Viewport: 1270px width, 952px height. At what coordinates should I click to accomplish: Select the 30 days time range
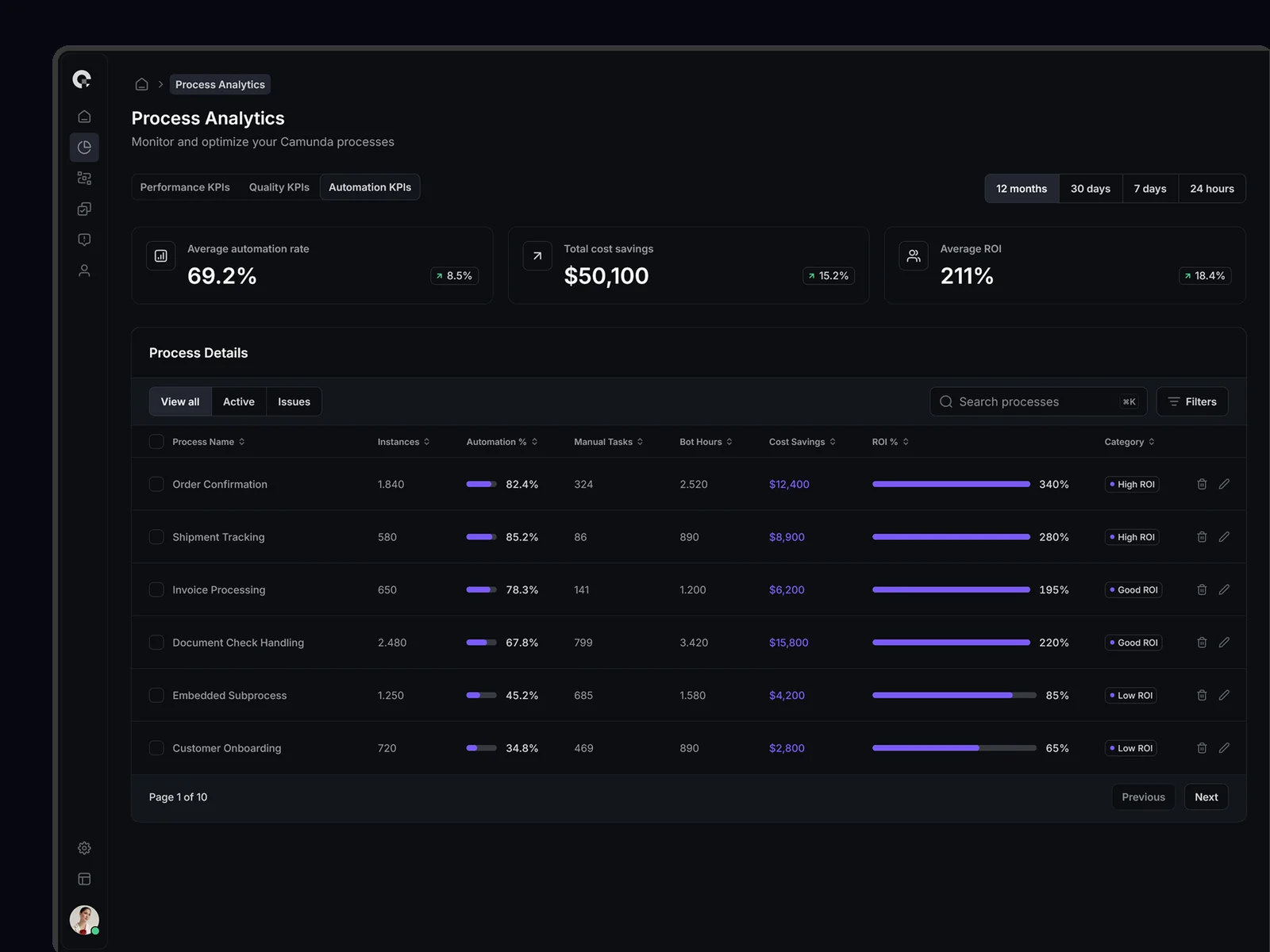point(1090,189)
